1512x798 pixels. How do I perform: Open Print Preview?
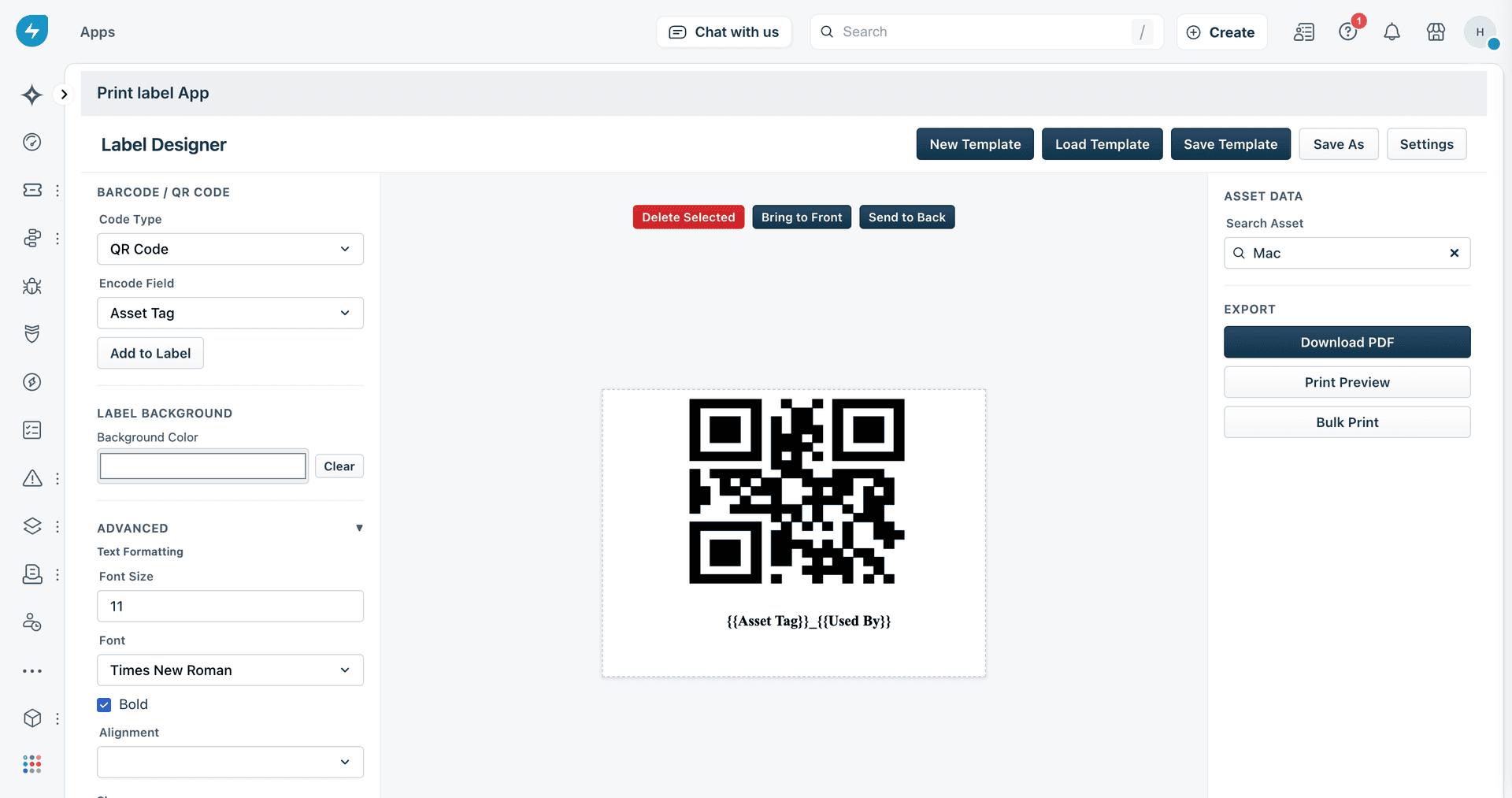point(1347,382)
